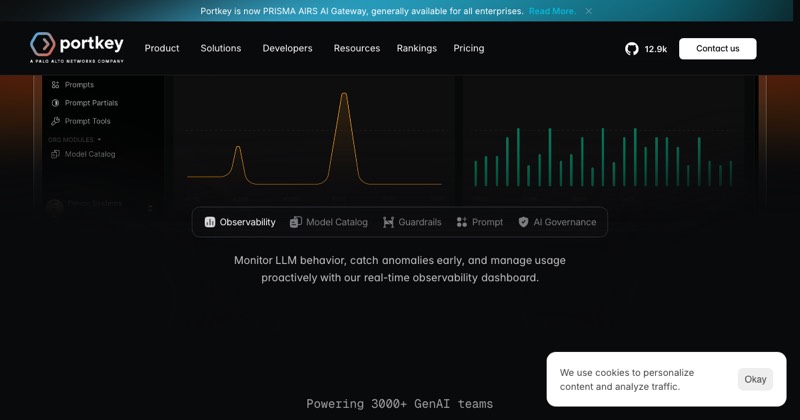The image size is (800, 420).
Task: Click the Model Catalog tab icon
Action: pyautogui.click(x=295, y=222)
